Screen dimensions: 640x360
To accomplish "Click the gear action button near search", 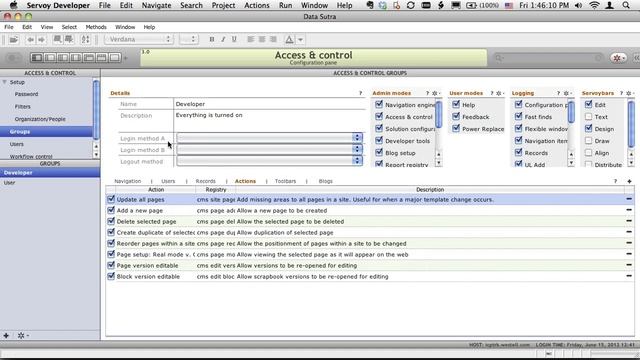I will coord(618,58).
